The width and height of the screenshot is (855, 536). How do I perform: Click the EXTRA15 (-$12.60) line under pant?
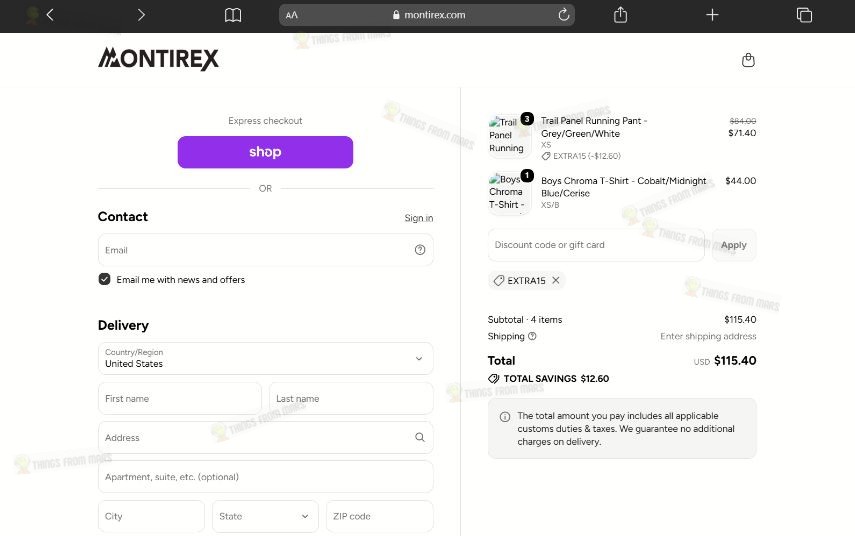tap(581, 156)
